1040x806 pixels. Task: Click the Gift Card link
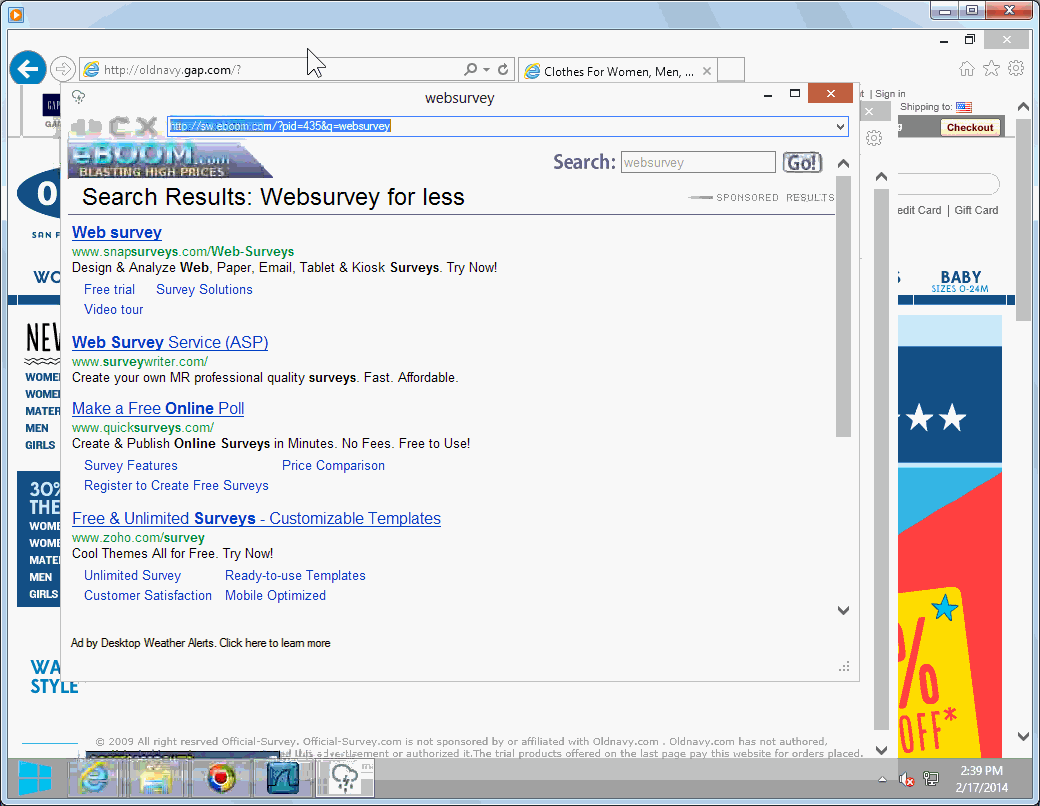click(976, 210)
